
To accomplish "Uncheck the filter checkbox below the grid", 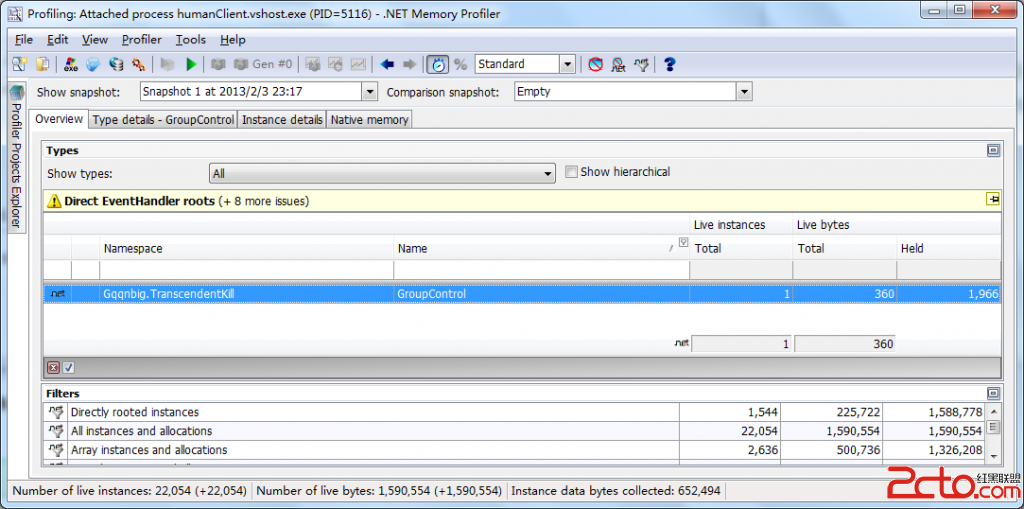I will click(69, 368).
